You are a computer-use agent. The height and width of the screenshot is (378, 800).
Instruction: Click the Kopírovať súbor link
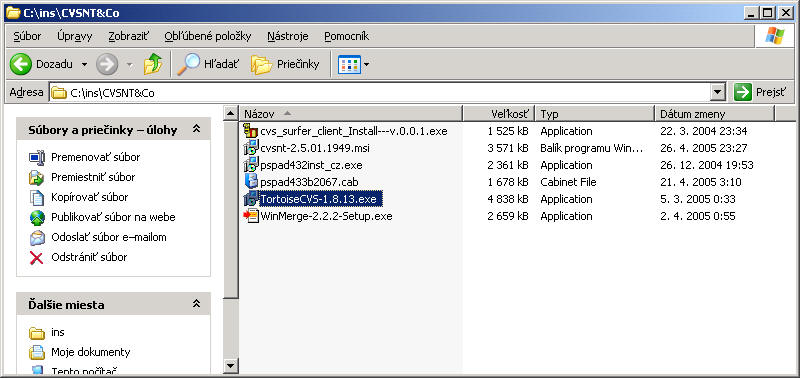tap(89, 197)
